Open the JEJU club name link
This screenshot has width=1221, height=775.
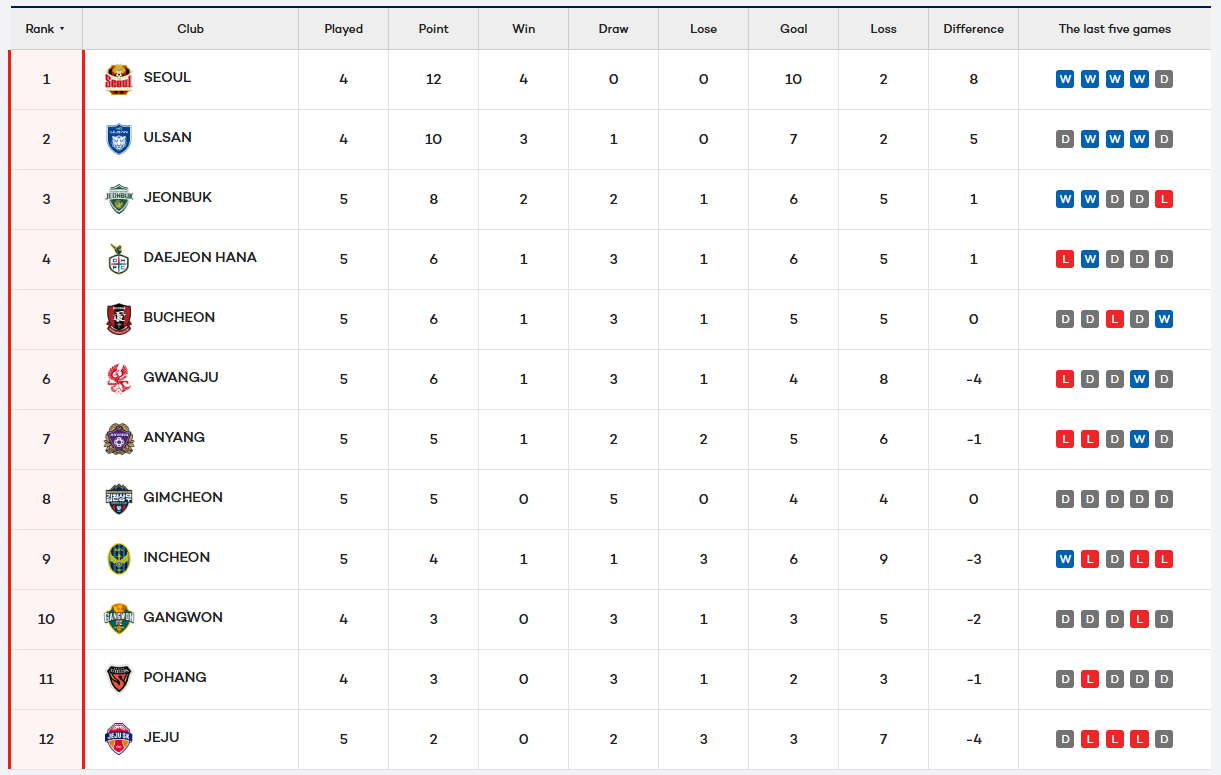(x=161, y=737)
